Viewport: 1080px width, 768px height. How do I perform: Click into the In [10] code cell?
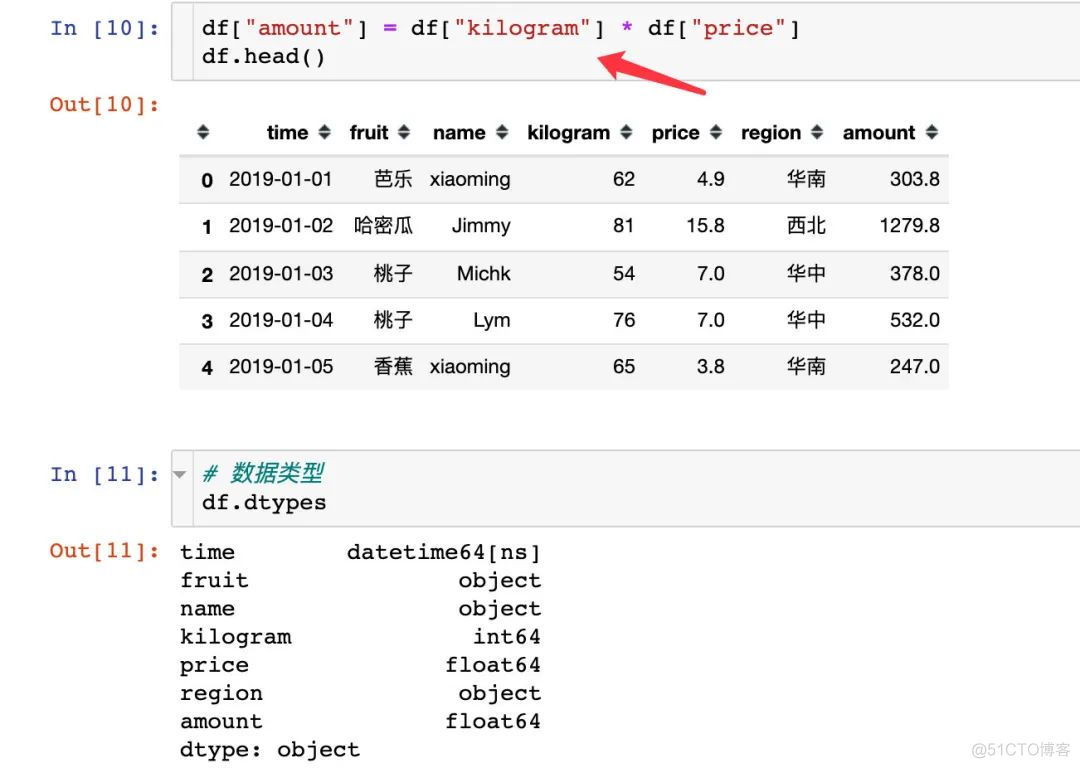[625, 42]
